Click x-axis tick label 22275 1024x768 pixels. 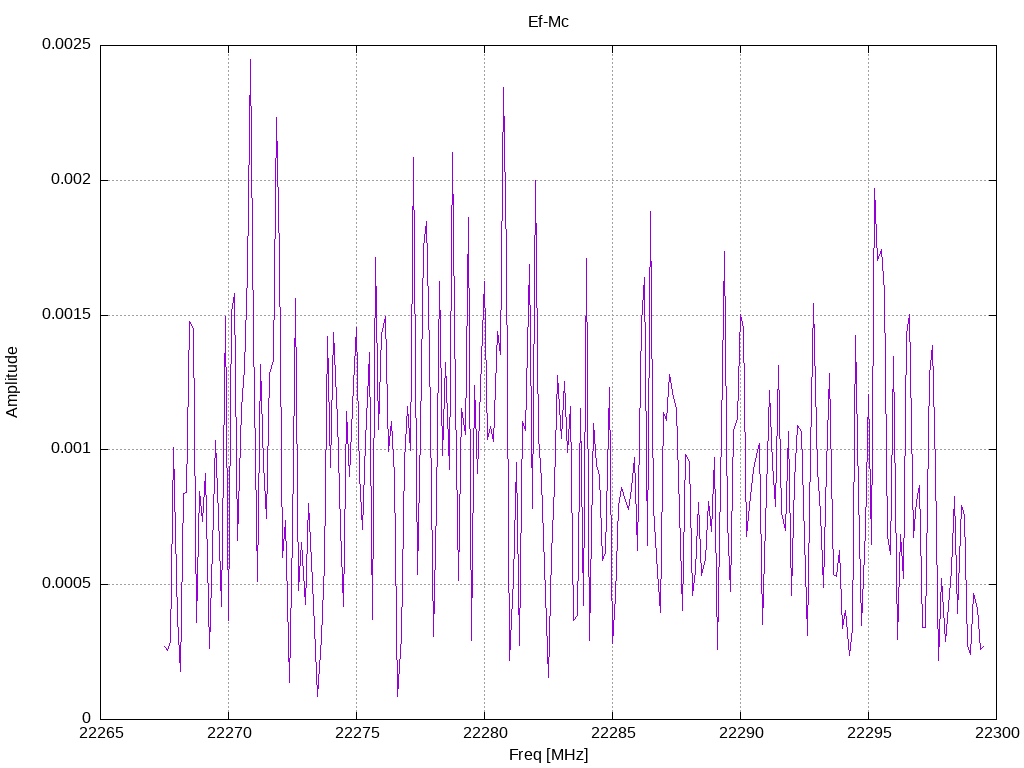[x=357, y=733]
